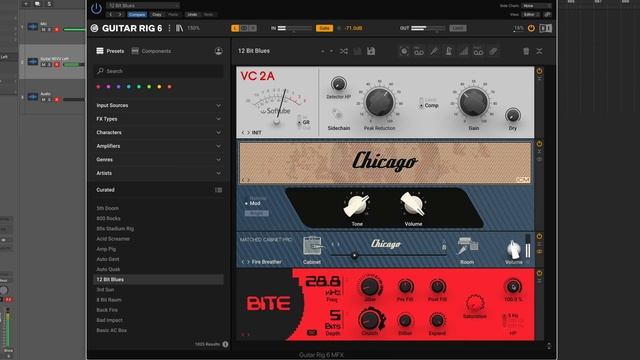Expand the Characters filter
This screenshot has width=640, height=360.
(x=159, y=132)
